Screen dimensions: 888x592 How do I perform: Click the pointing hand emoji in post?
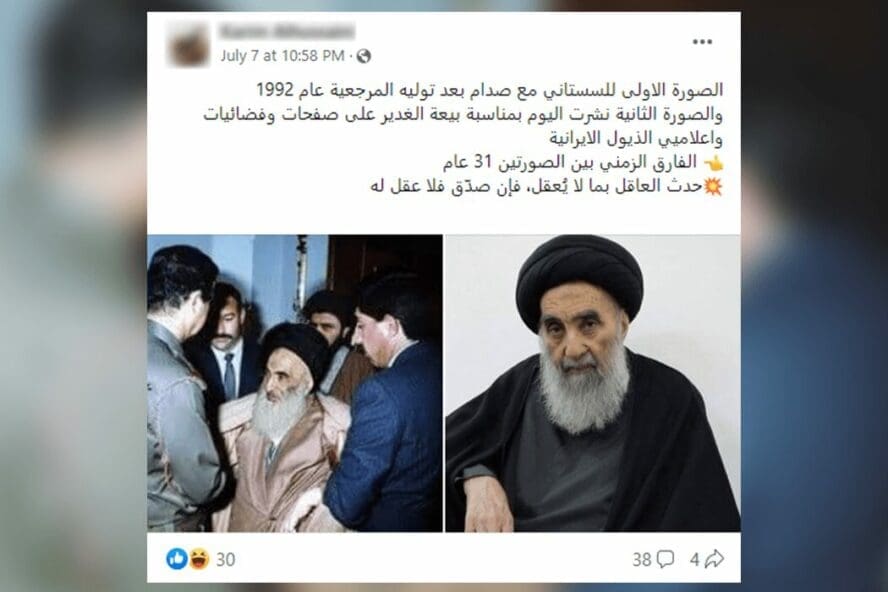coord(713,164)
